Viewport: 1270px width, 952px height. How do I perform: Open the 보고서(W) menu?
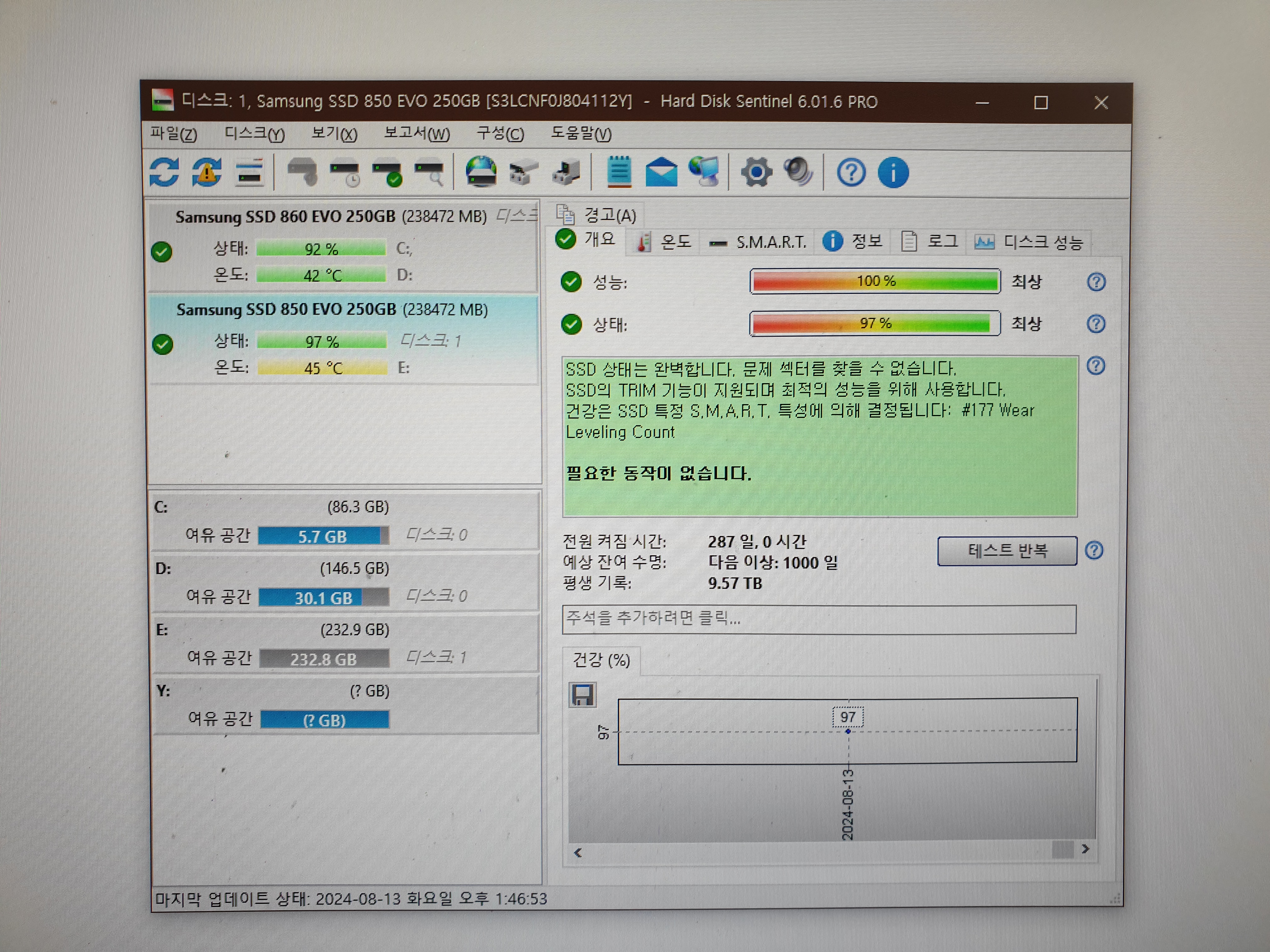click(417, 134)
